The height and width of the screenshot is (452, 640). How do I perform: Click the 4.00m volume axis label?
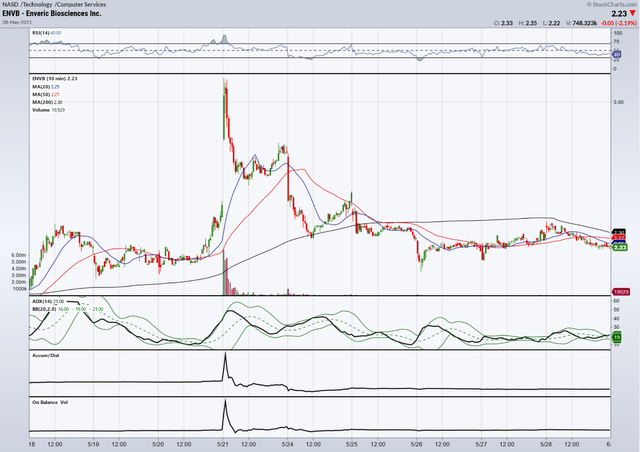(19, 269)
